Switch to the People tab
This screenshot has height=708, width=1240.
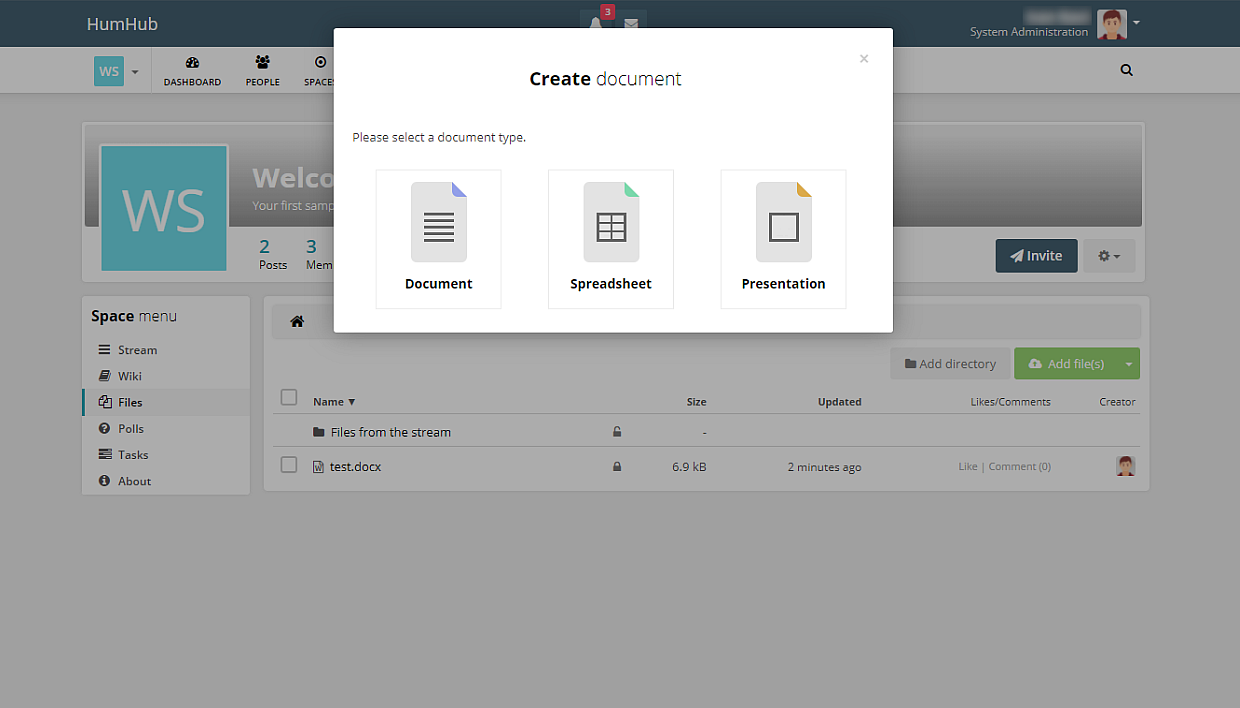click(x=262, y=70)
